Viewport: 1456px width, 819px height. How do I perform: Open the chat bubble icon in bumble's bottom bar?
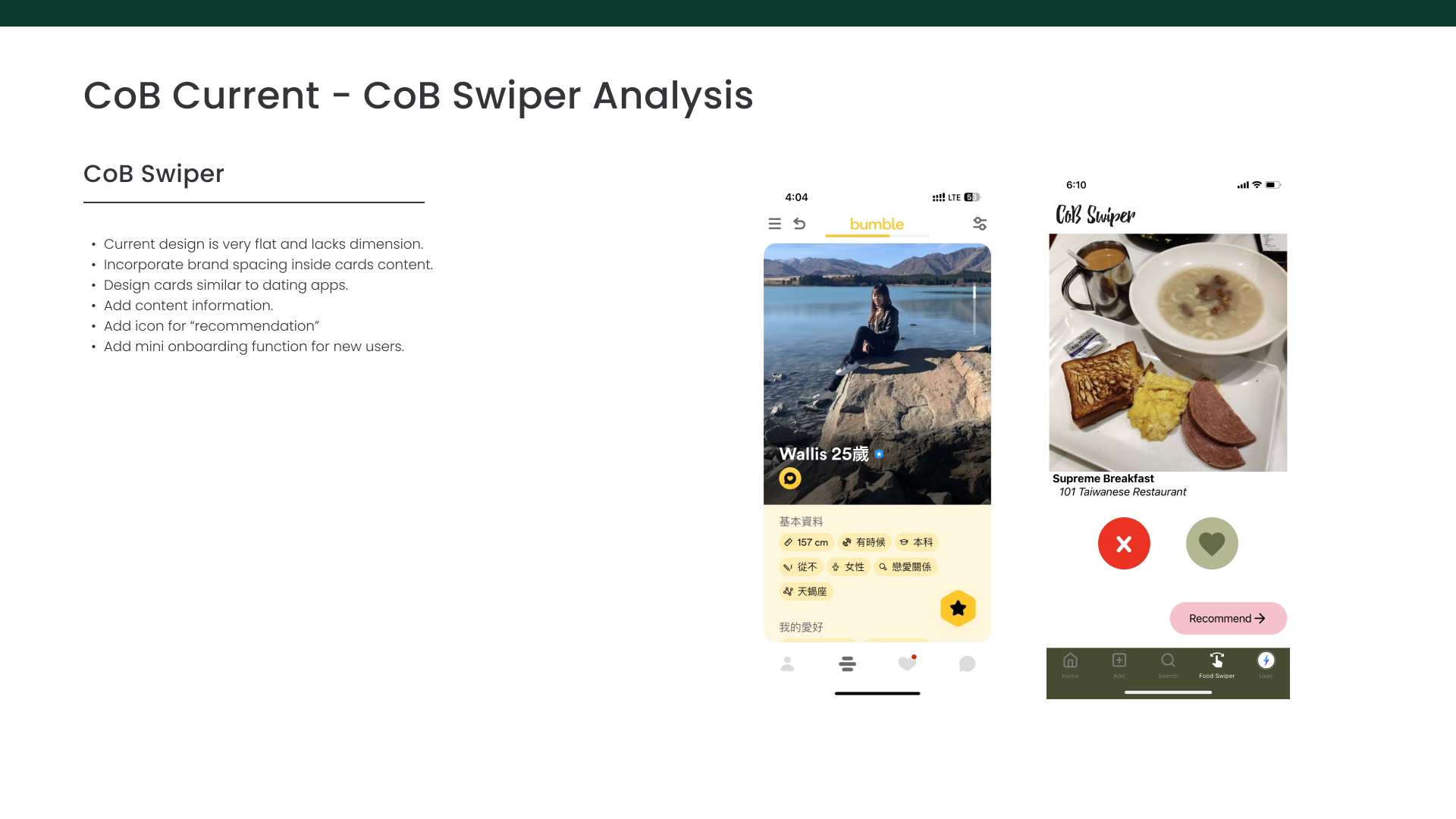[x=966, y=664]
